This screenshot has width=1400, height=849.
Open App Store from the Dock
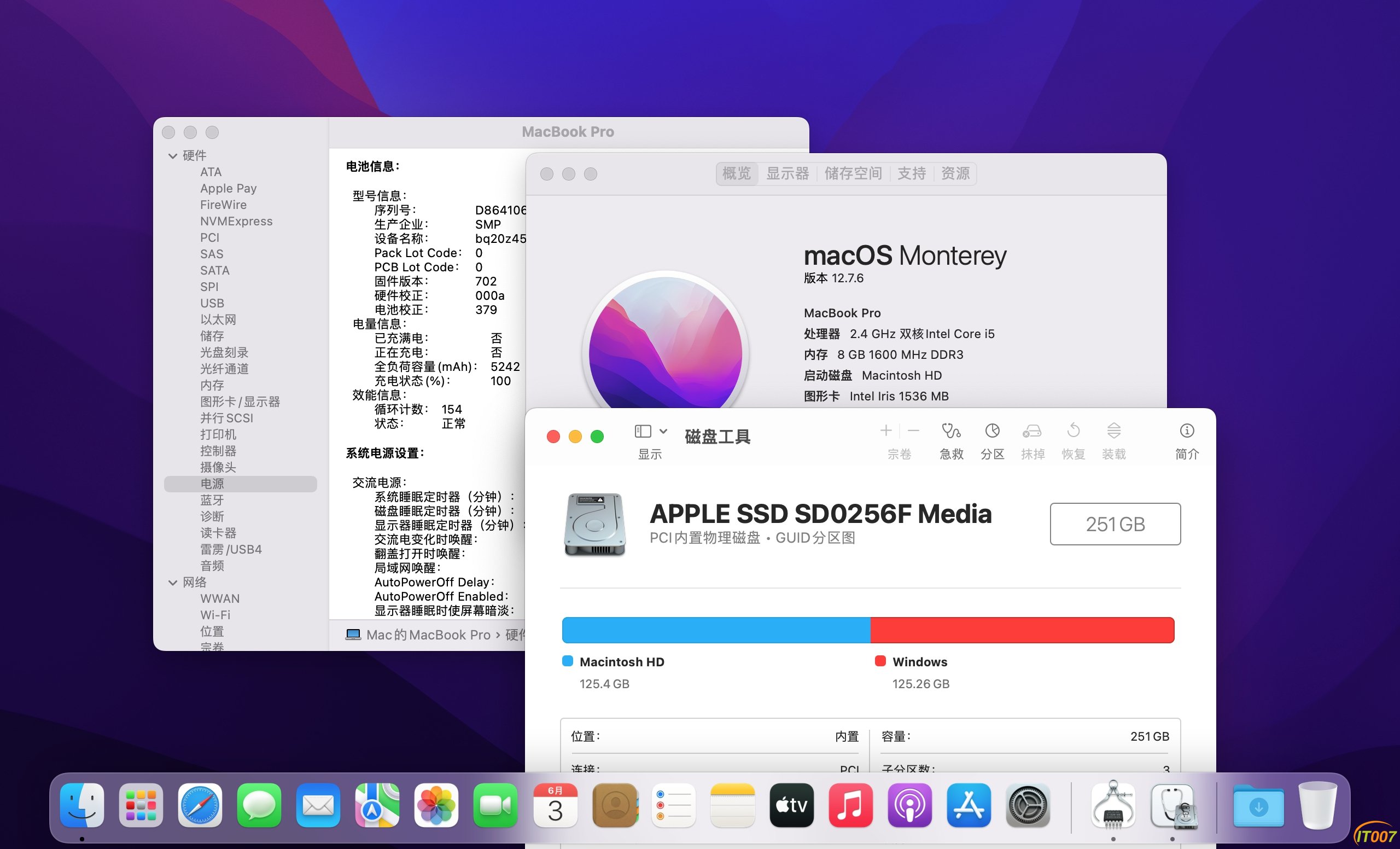(x=969, y=805)
